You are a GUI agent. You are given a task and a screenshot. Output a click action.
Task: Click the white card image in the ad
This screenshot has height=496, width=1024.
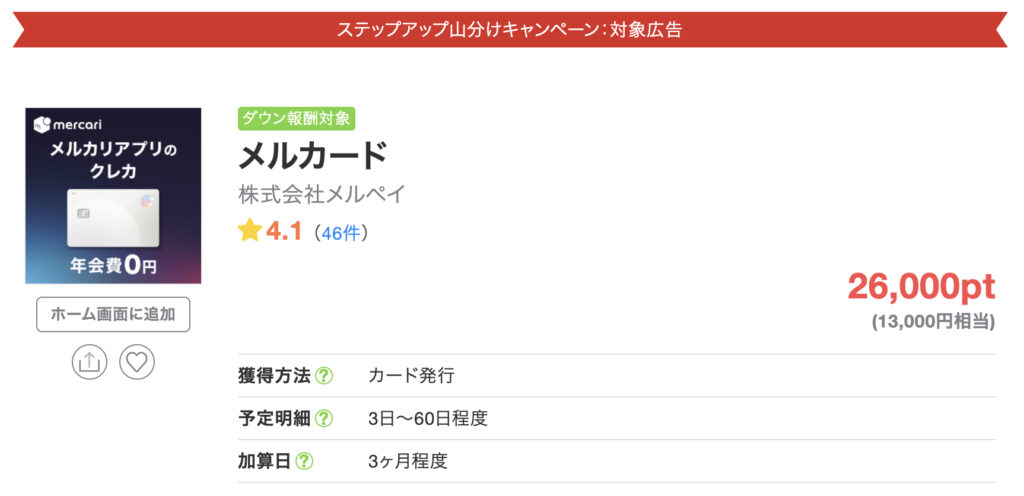click(113, 219)
